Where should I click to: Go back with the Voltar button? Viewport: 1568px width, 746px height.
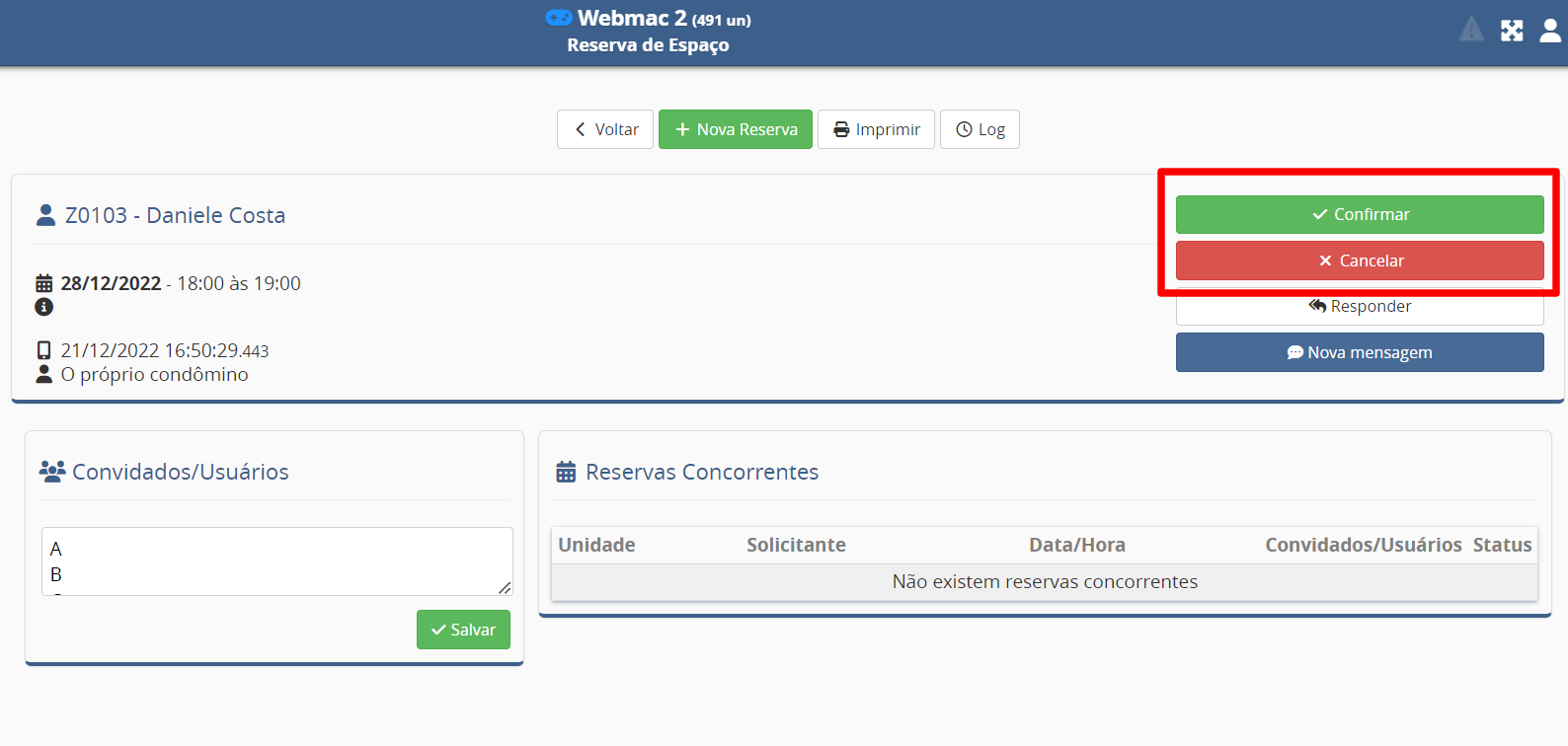click(605, 129)
